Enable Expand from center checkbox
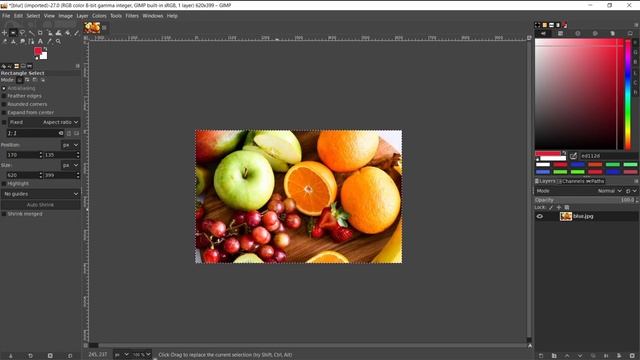This screenshot has height=360, width=640. [4, 112]
